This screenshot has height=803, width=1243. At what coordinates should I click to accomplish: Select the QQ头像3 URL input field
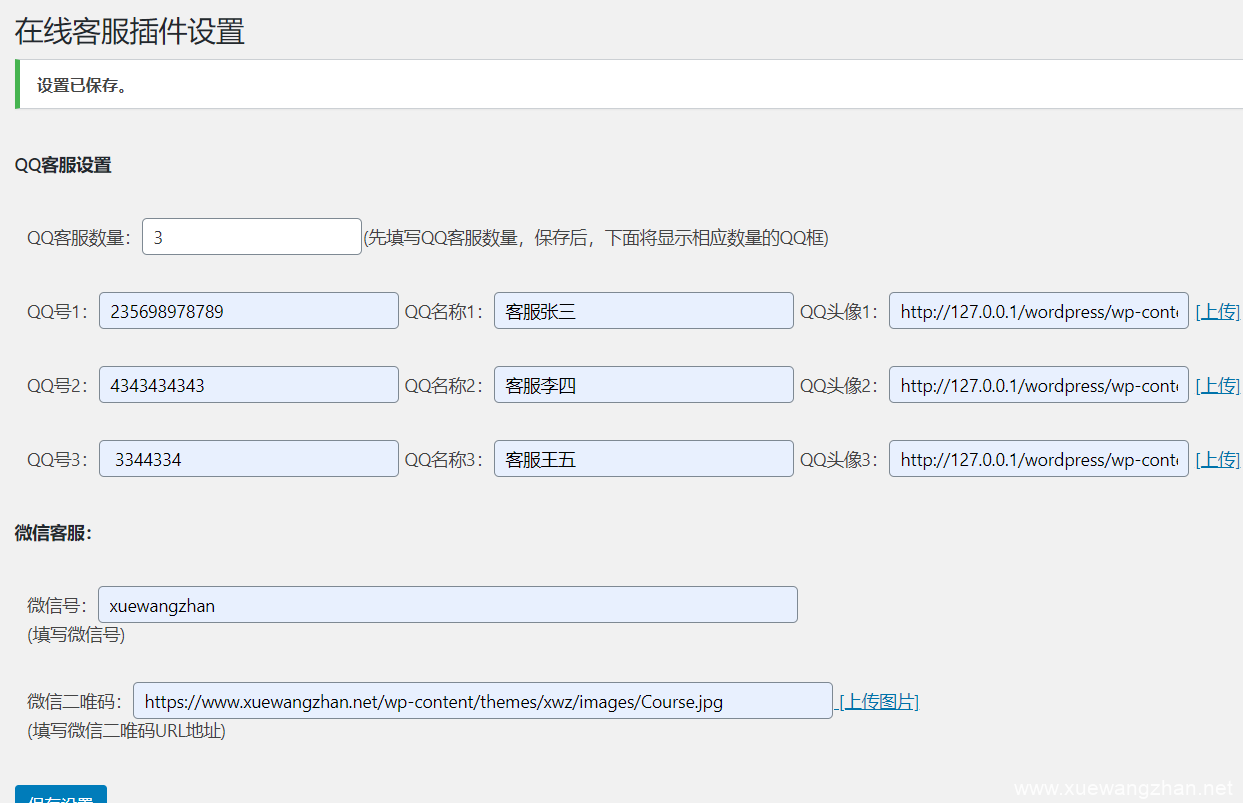[1038, 459]
